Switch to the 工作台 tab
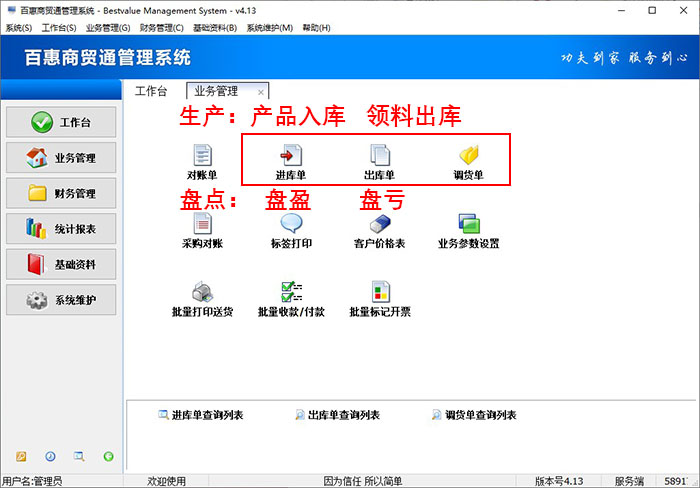This screenshot has height=488, width=700. [x=151, y=91]
